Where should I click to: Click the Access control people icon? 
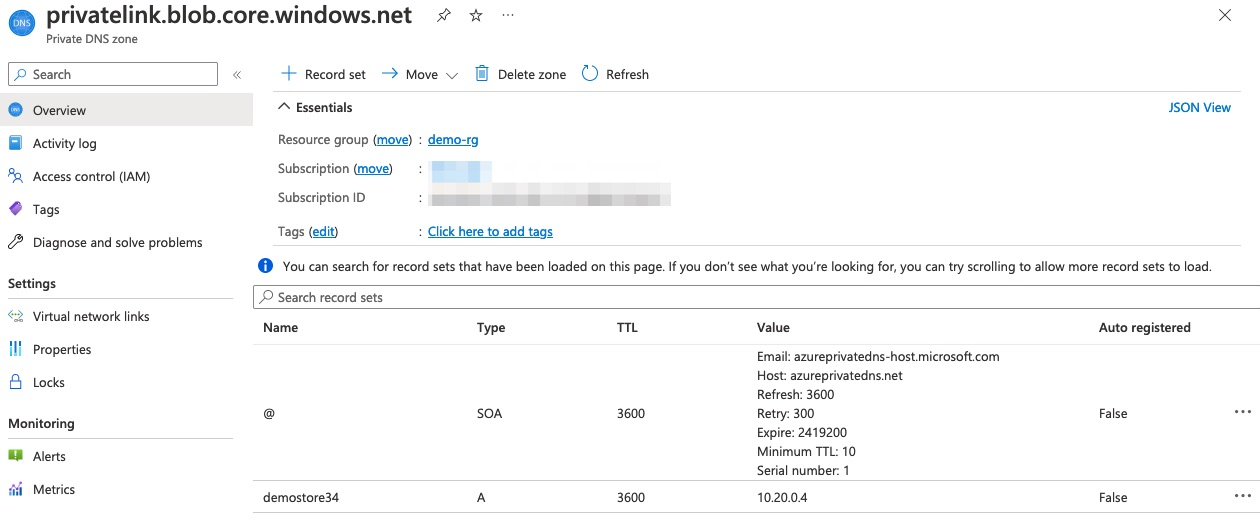tap(15, 176)
